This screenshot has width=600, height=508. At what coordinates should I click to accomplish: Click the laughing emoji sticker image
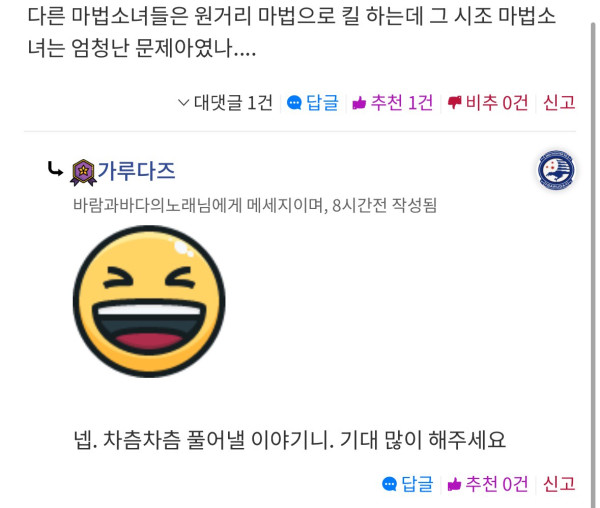pos(149,301)
